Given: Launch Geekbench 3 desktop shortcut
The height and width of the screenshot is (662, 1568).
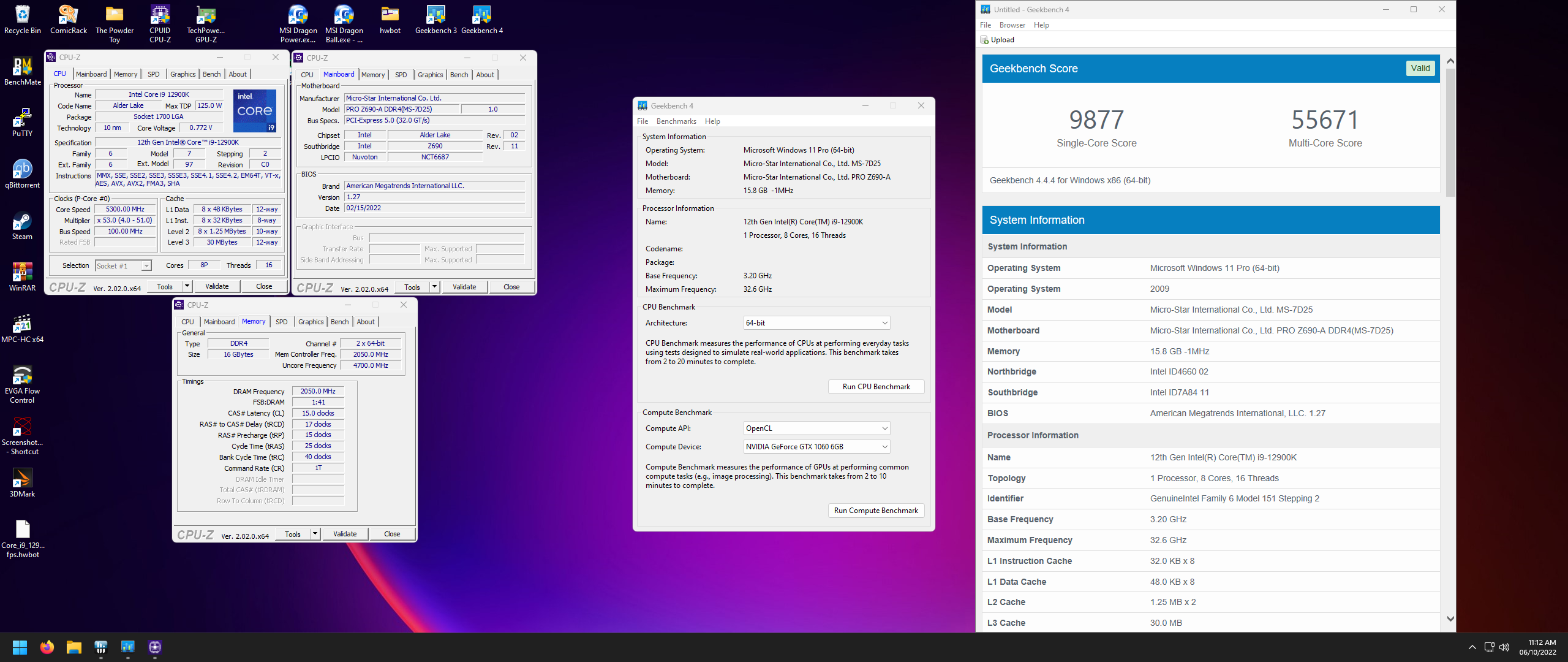Looking at the screenshot, I should 436,20.
